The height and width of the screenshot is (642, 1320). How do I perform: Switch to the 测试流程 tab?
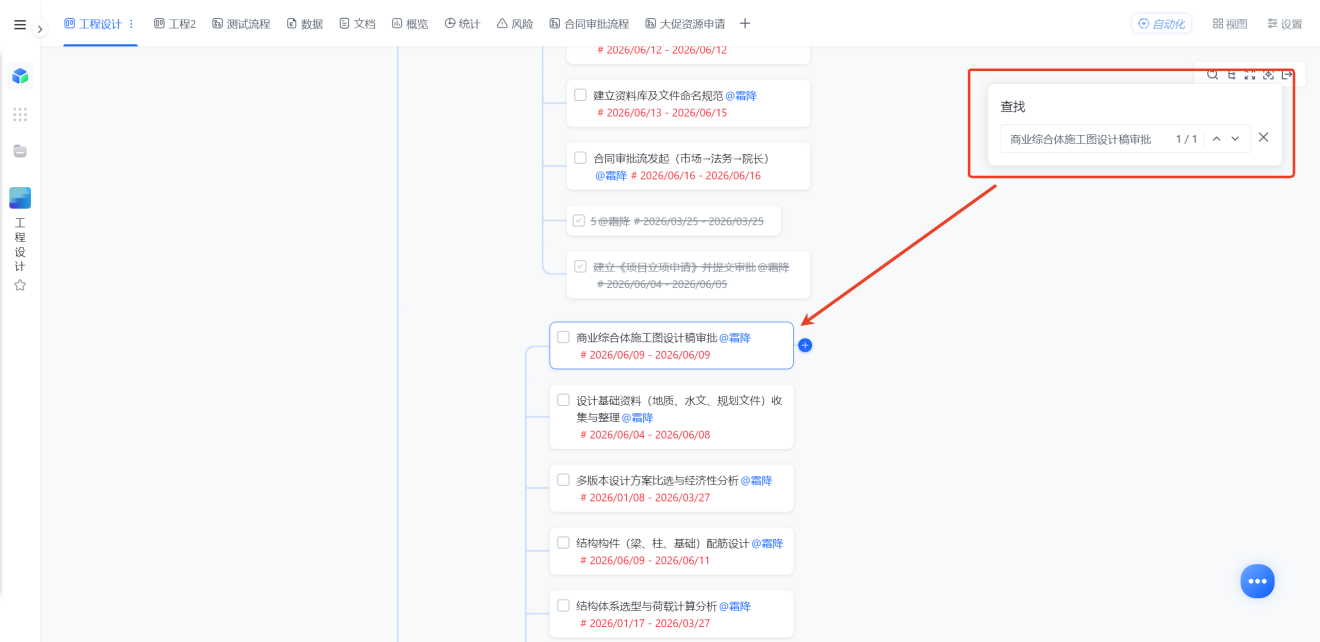pos(241,24)
